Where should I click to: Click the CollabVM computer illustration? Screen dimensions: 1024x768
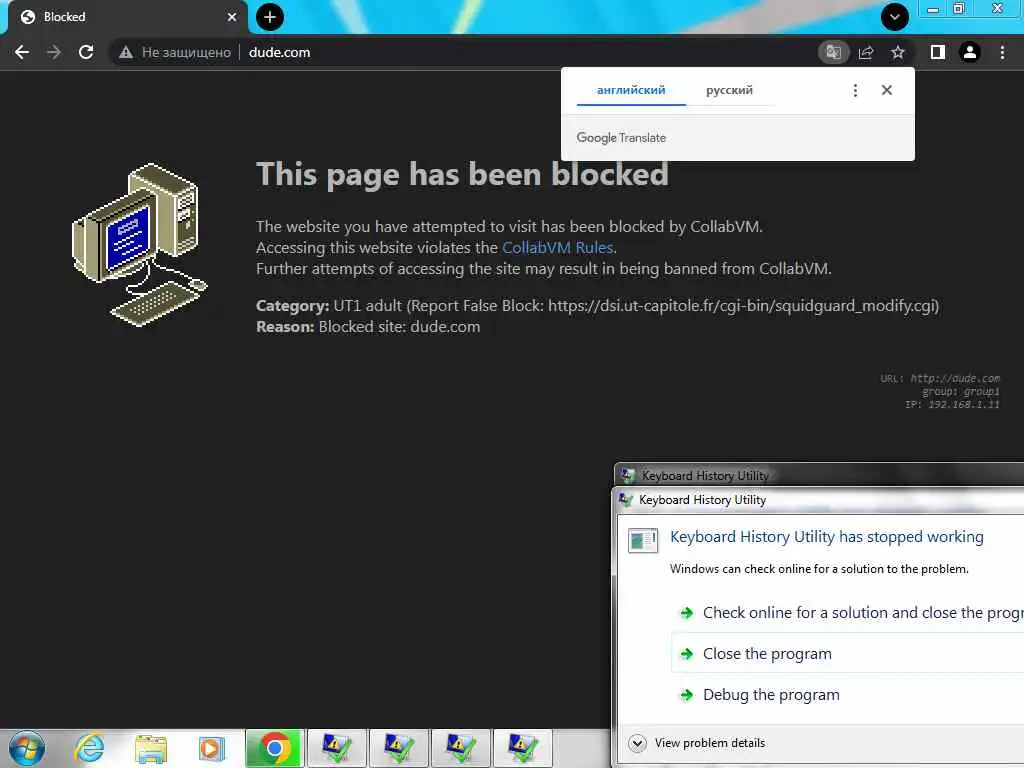[139, 244]
